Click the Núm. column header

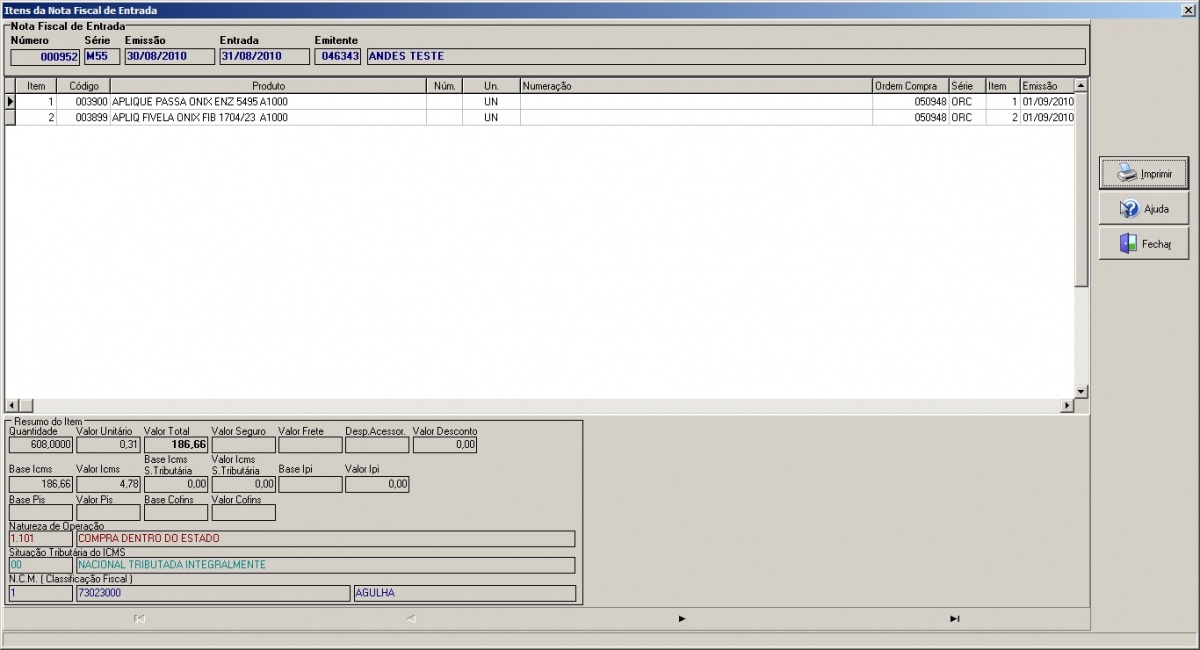pos(444,86)
